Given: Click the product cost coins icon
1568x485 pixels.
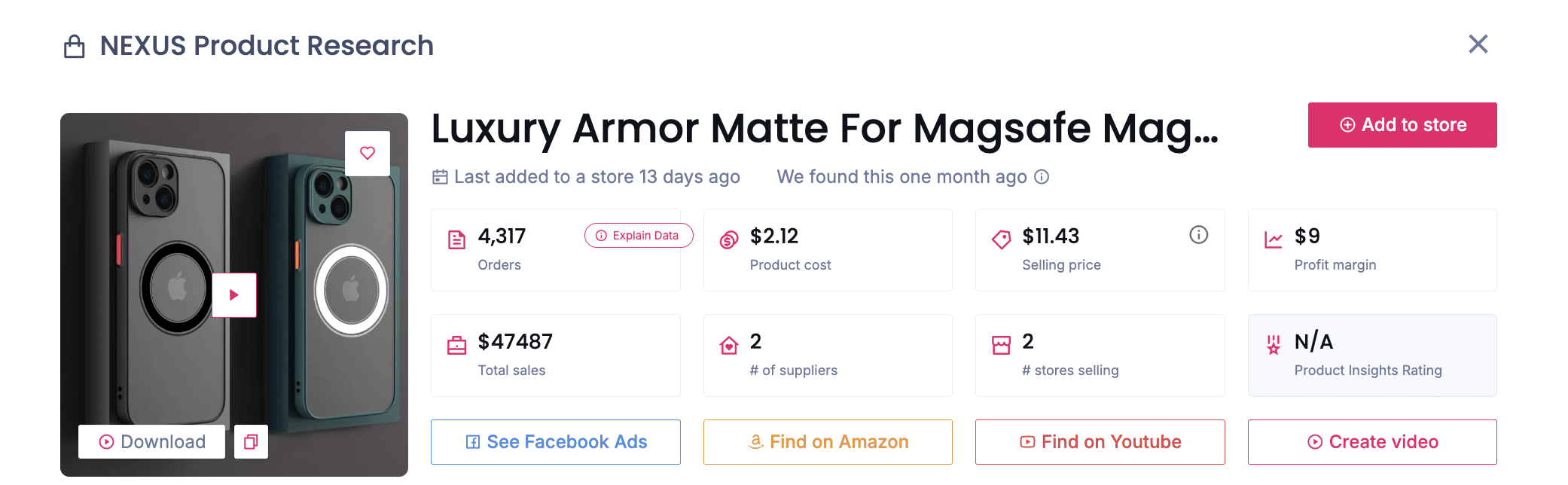Looking at the screenshot, I should [729, 240].
